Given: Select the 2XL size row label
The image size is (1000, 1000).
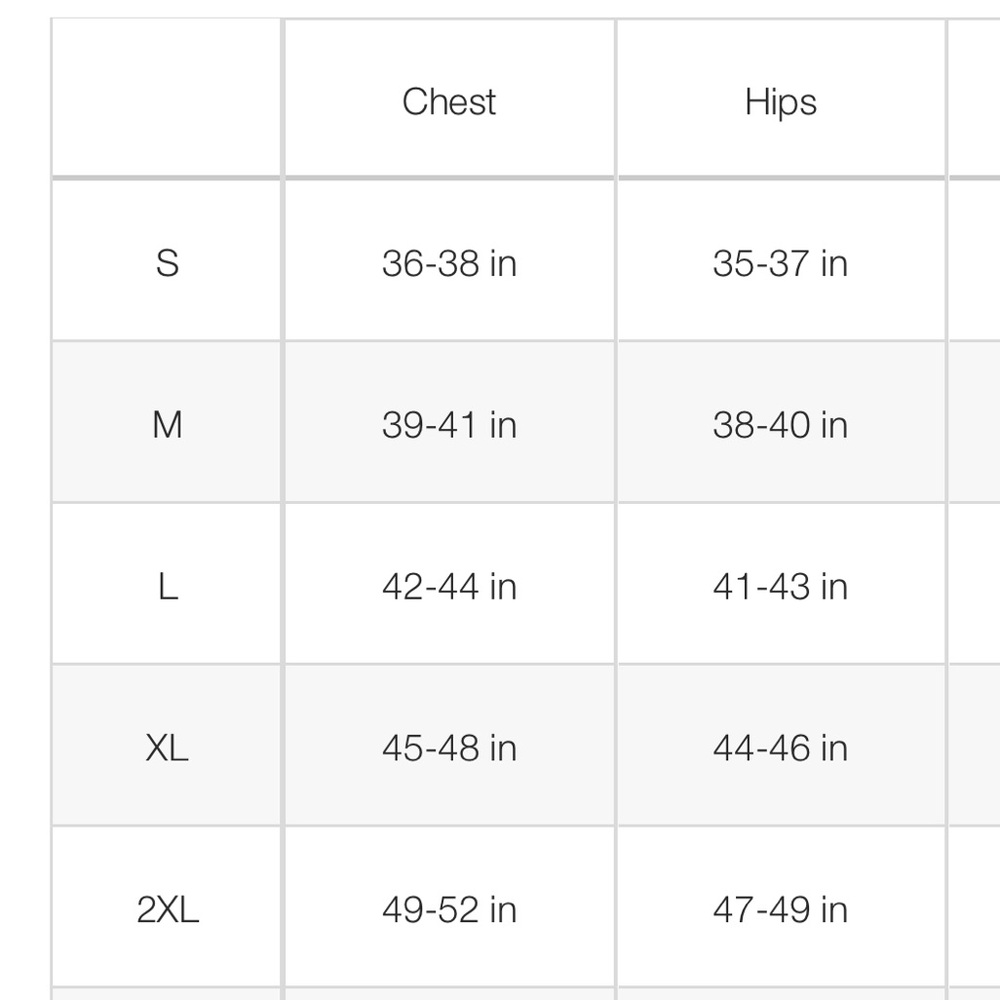Looking at the screenshot, I should pos(166,906).
